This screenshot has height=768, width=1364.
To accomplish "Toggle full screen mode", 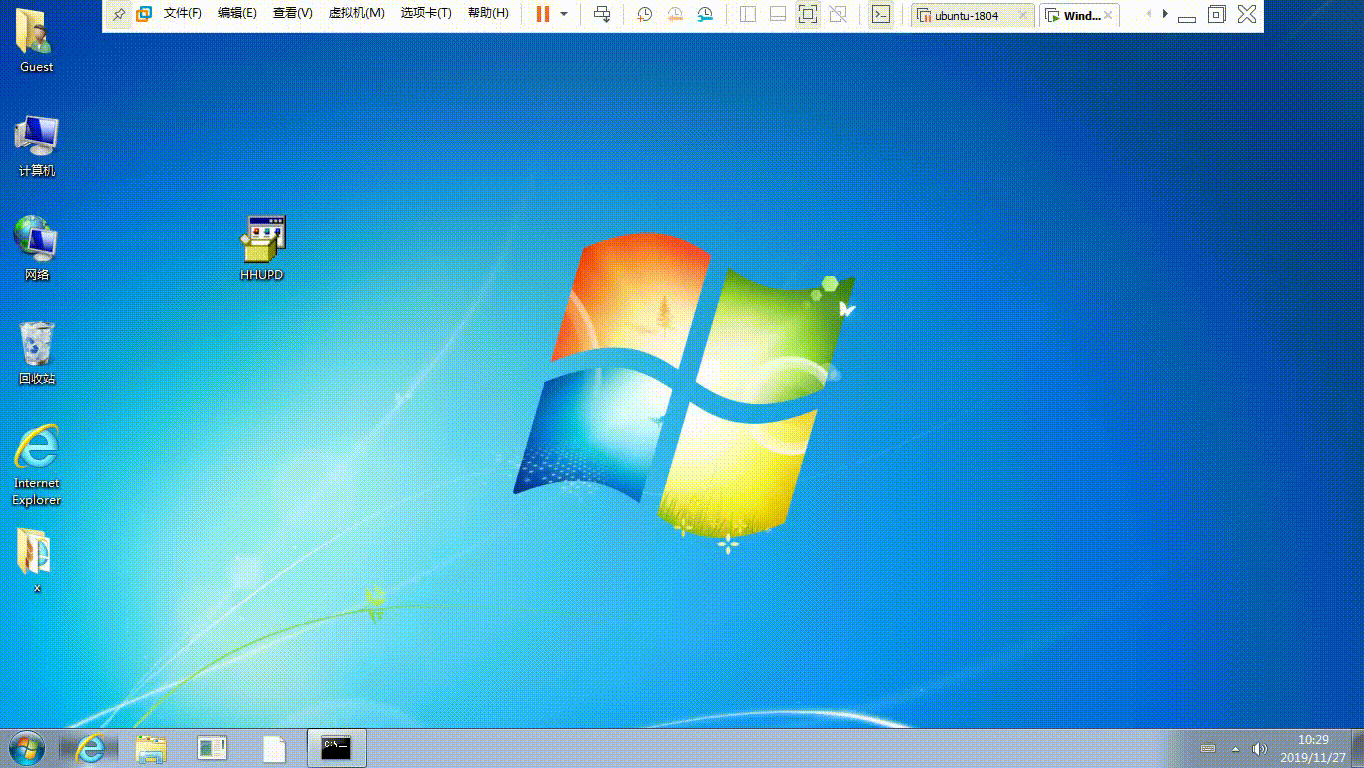I will [x=808, y=14].
